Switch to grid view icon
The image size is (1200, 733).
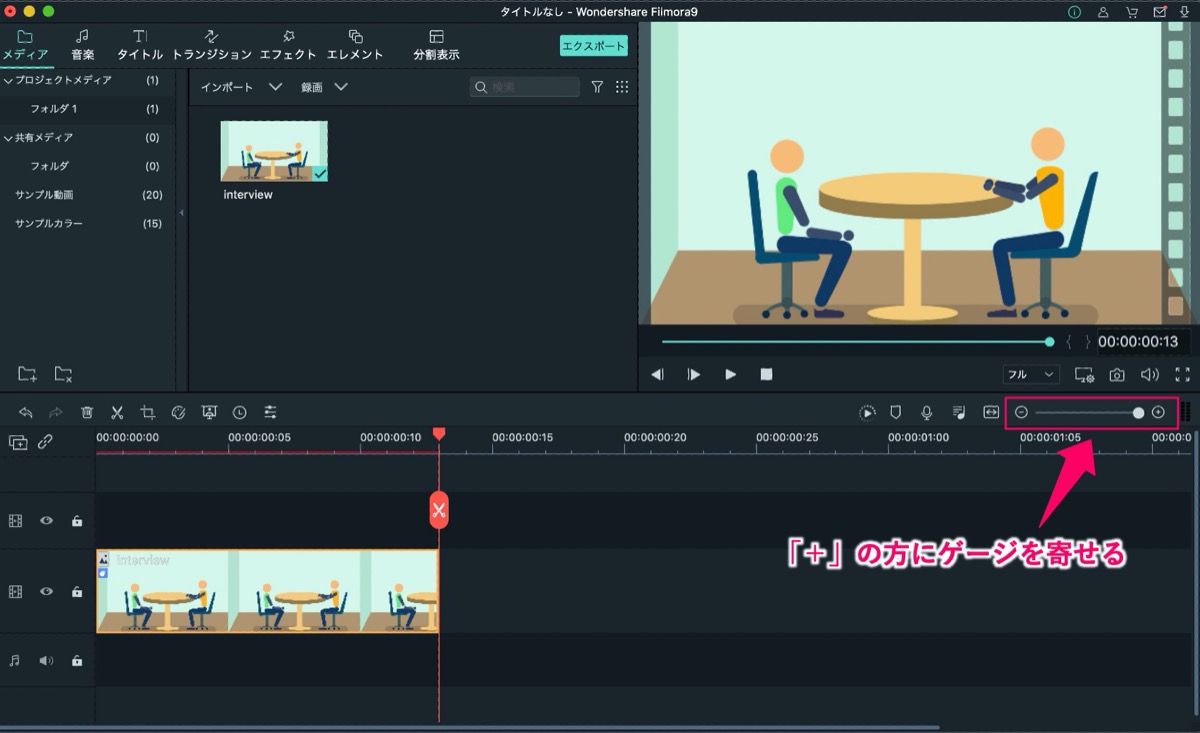point(622,87)
